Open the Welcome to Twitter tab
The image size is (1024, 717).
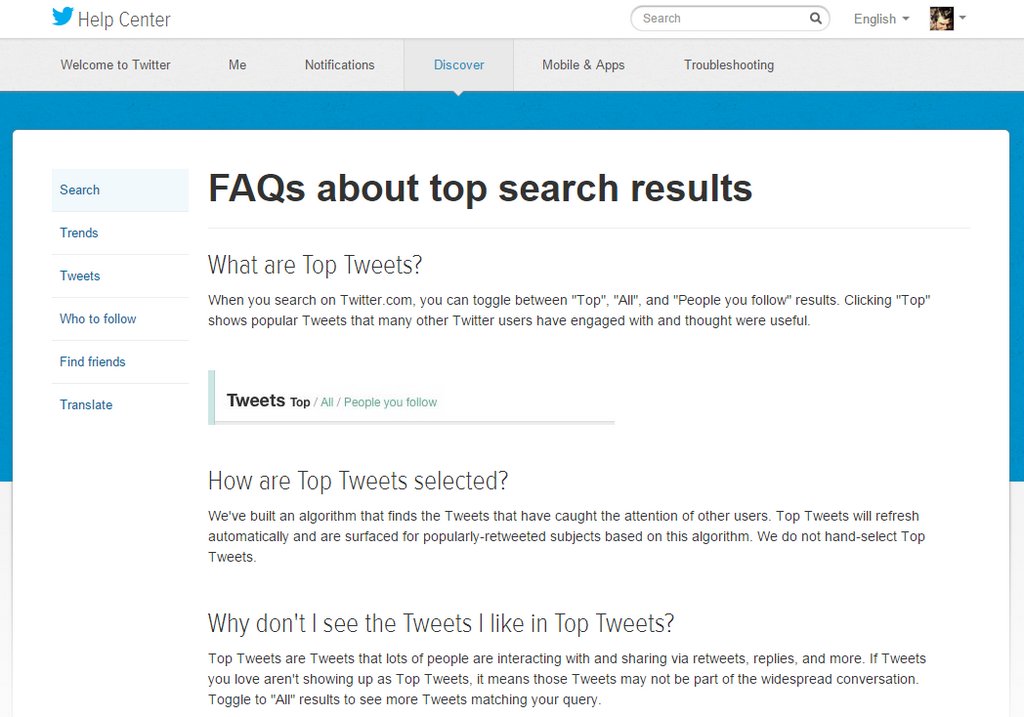[x=116, y=65]
